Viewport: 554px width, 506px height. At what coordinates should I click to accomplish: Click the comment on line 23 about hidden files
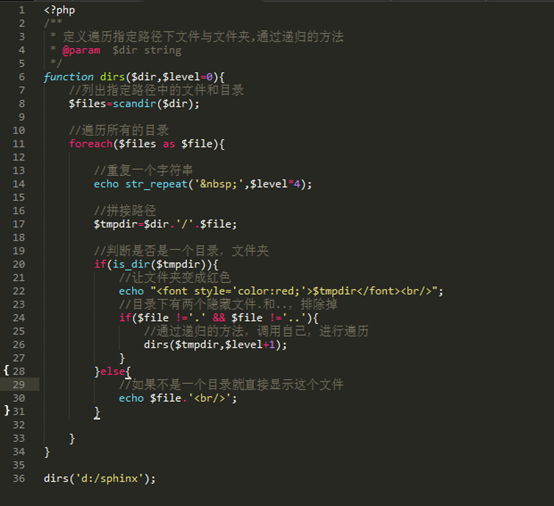228,305
